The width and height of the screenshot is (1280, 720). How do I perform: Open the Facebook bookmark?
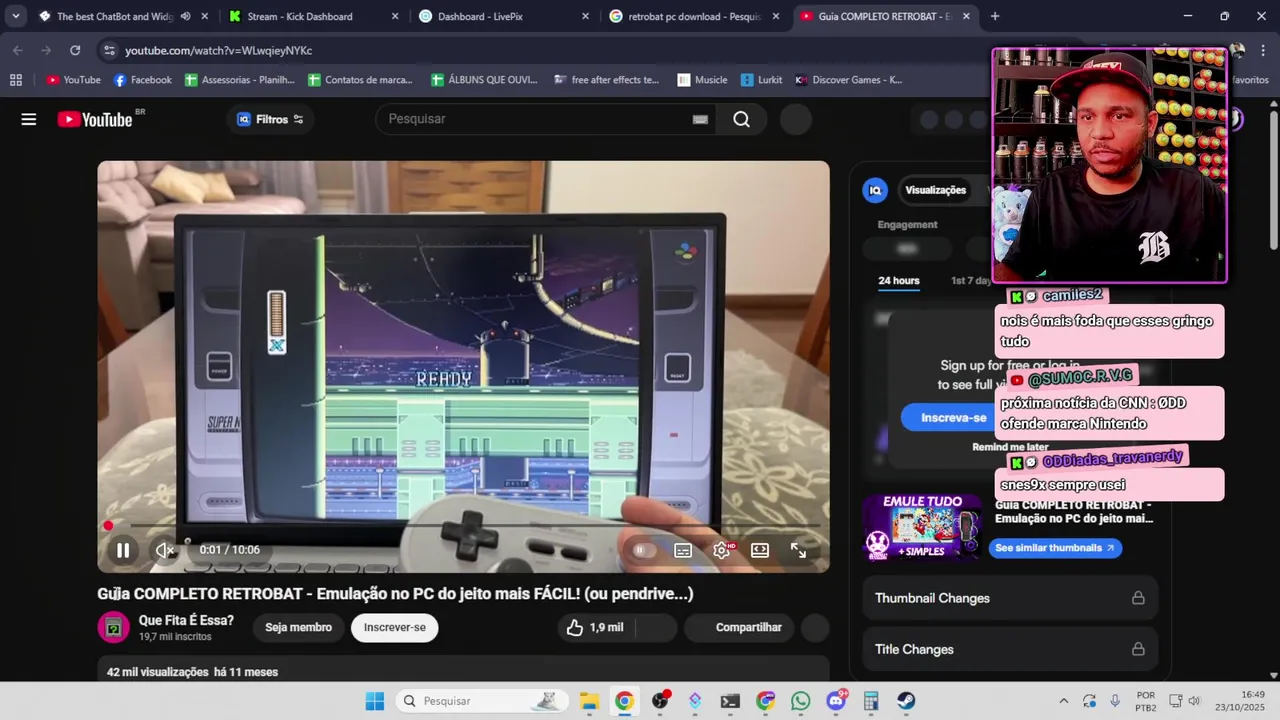click(142, 80)
